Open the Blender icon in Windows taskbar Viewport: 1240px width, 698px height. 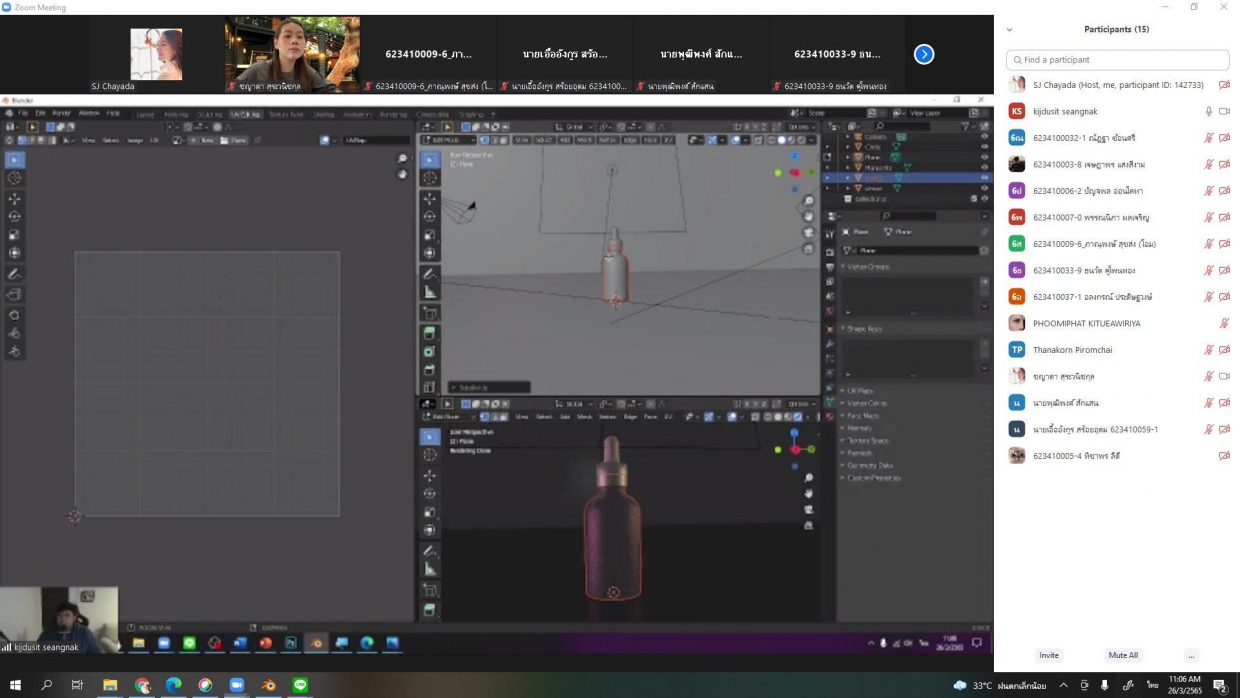click(x=268, y=685)
